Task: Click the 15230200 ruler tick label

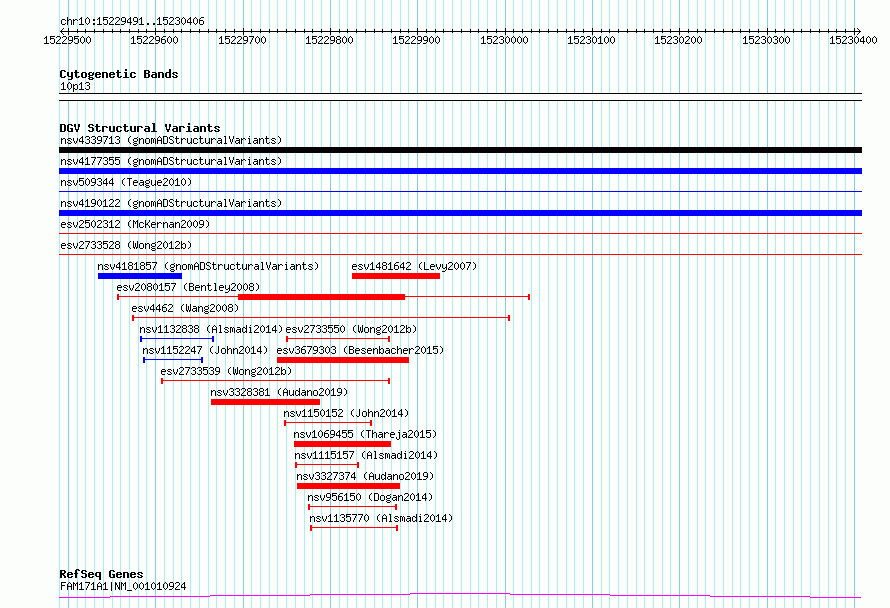Action: pyautogui.click(x=678, y=40)
